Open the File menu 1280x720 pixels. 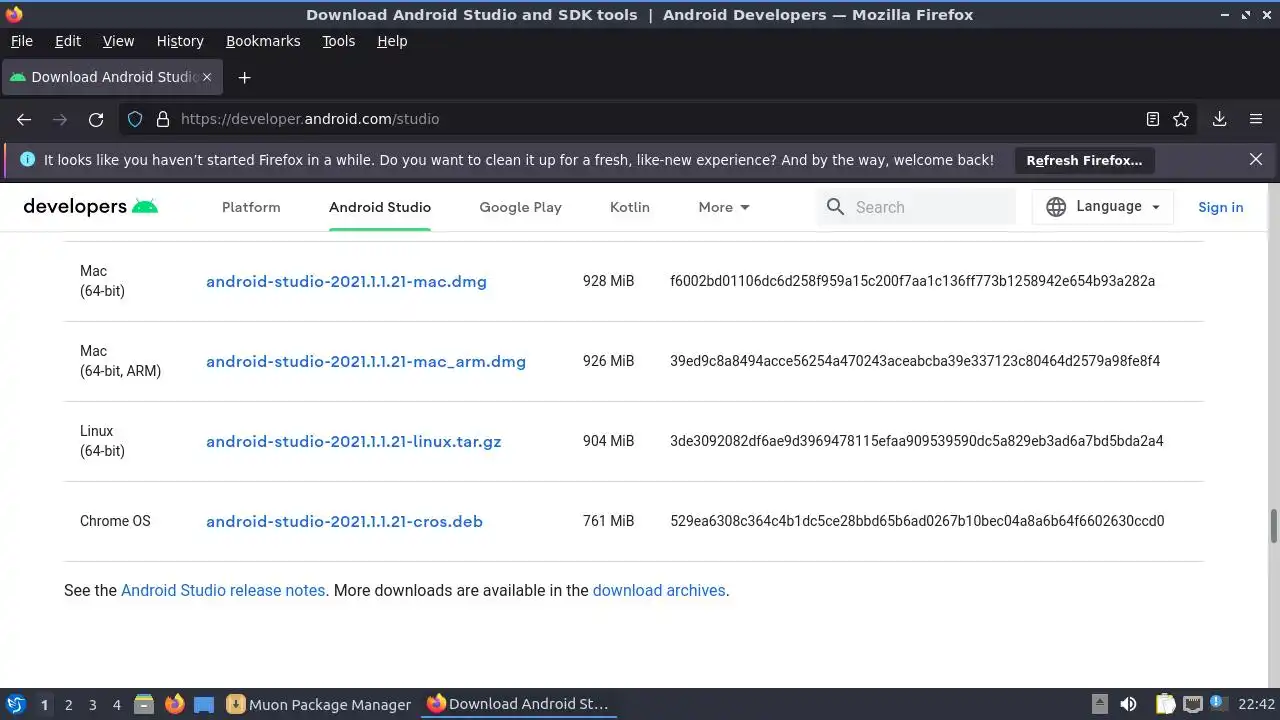pyautogui.click(x=21, y=41)
